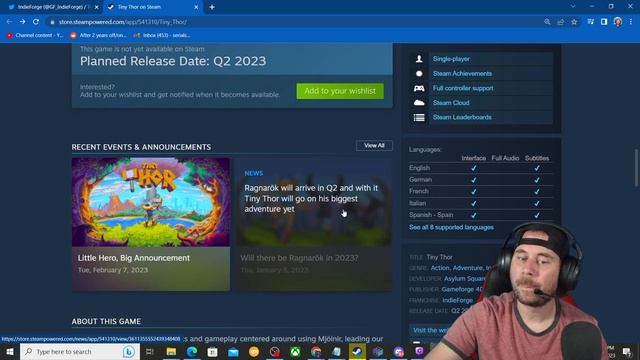
Task: Open Steam Achievements feature link
Action: click(x=462, y=73)
